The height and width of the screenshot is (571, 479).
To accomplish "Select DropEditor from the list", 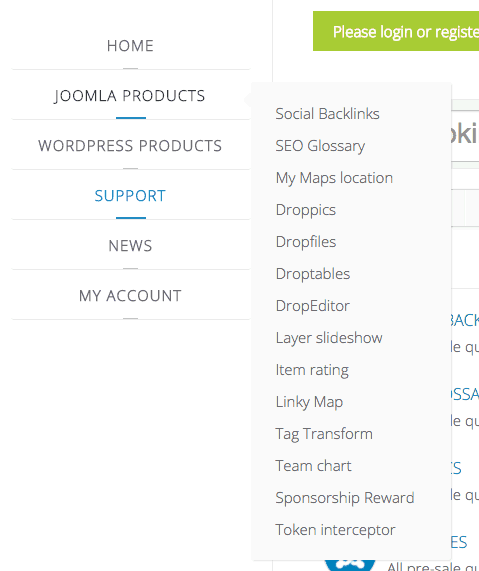I will click(x=313, y=306).
